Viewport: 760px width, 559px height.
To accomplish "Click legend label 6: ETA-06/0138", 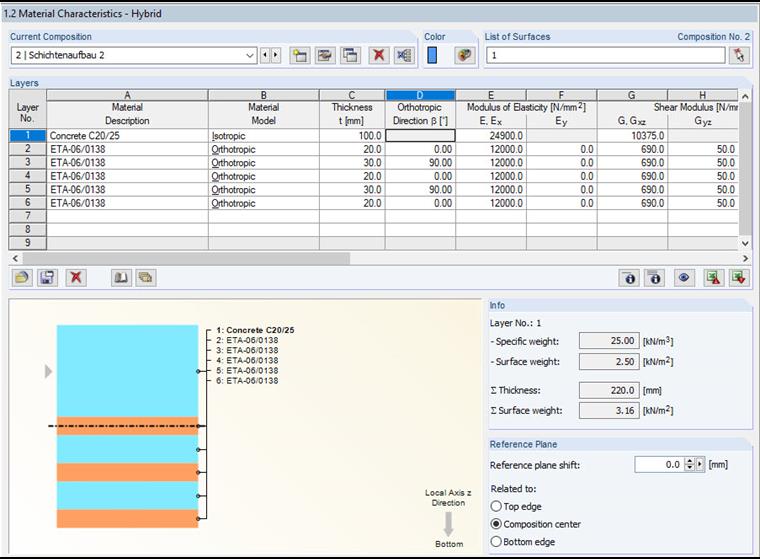I will coord(247,381).
